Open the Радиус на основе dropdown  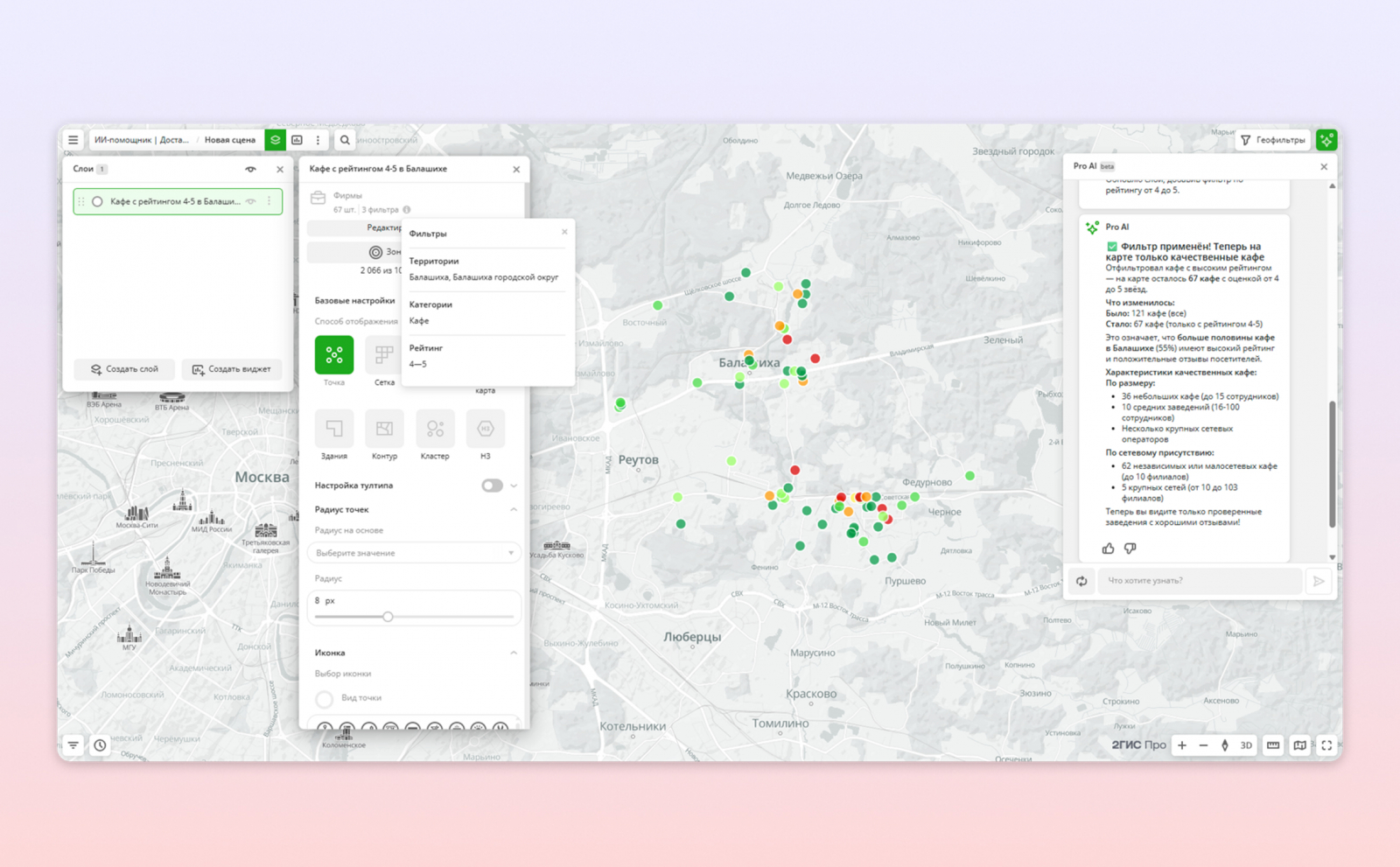pos(414,553)
